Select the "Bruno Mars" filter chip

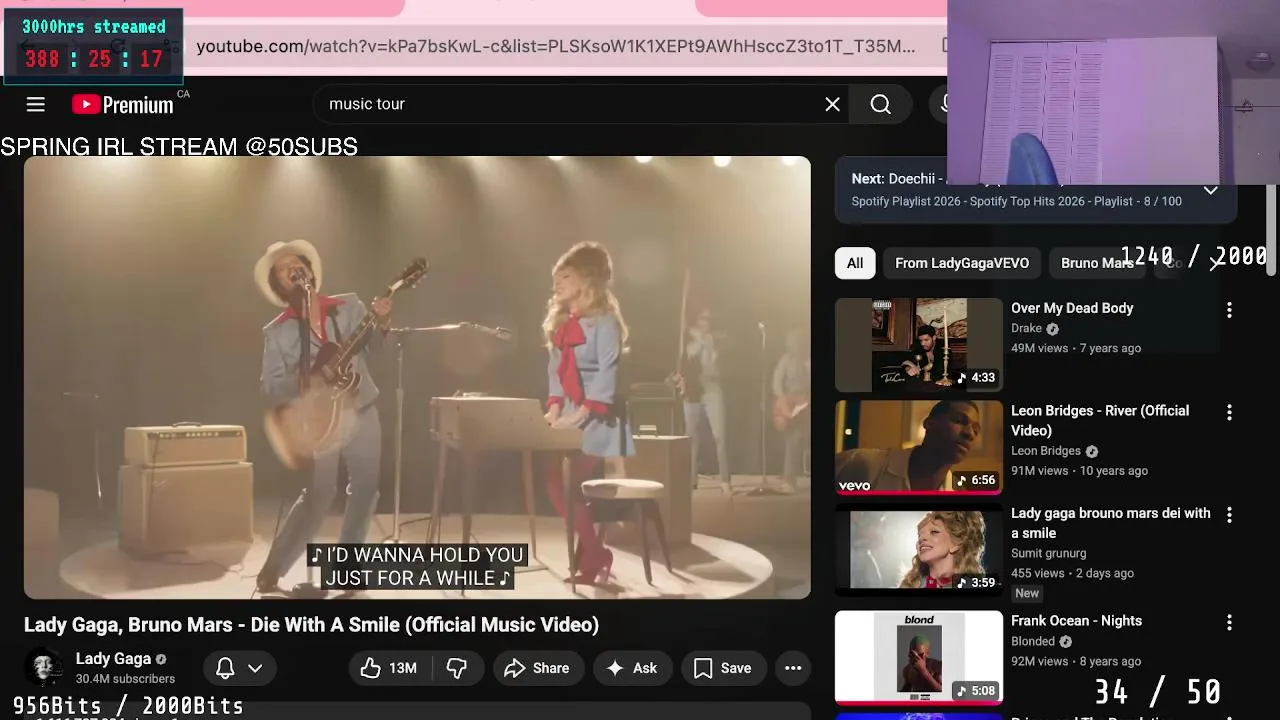click(x=1097, y=263)
